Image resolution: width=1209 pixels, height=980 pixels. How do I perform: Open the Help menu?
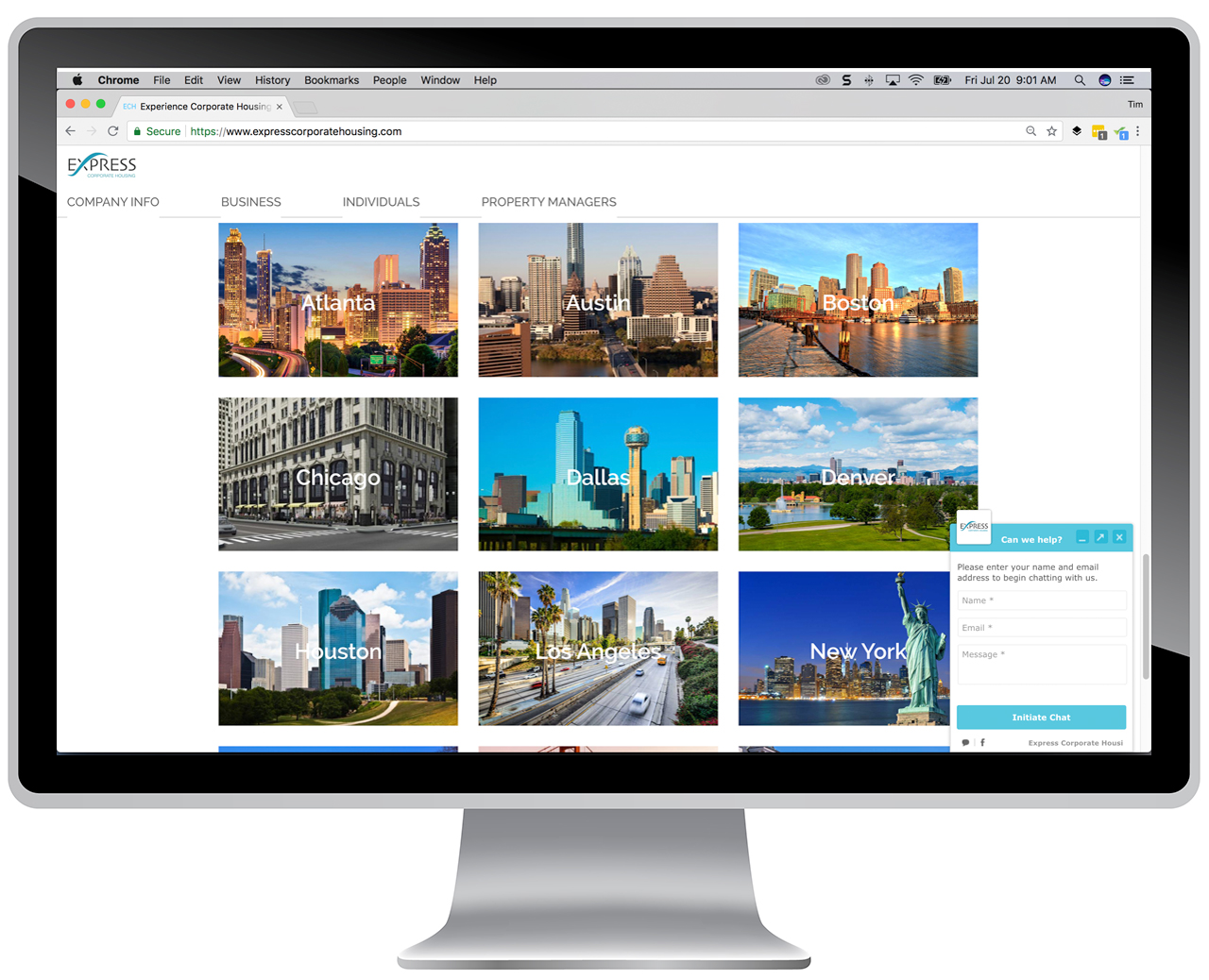[x=485, y=80]
